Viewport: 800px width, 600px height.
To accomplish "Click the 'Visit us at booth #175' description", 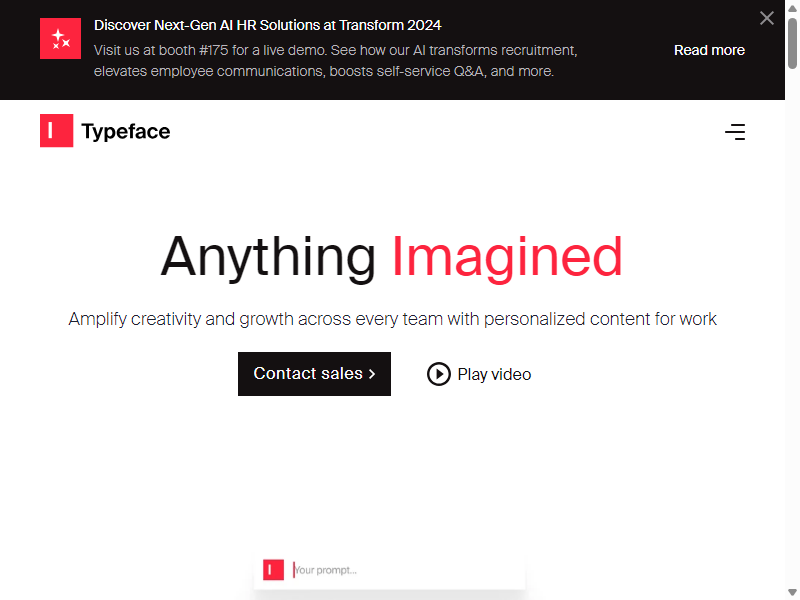I will click(x=335, y=61).
